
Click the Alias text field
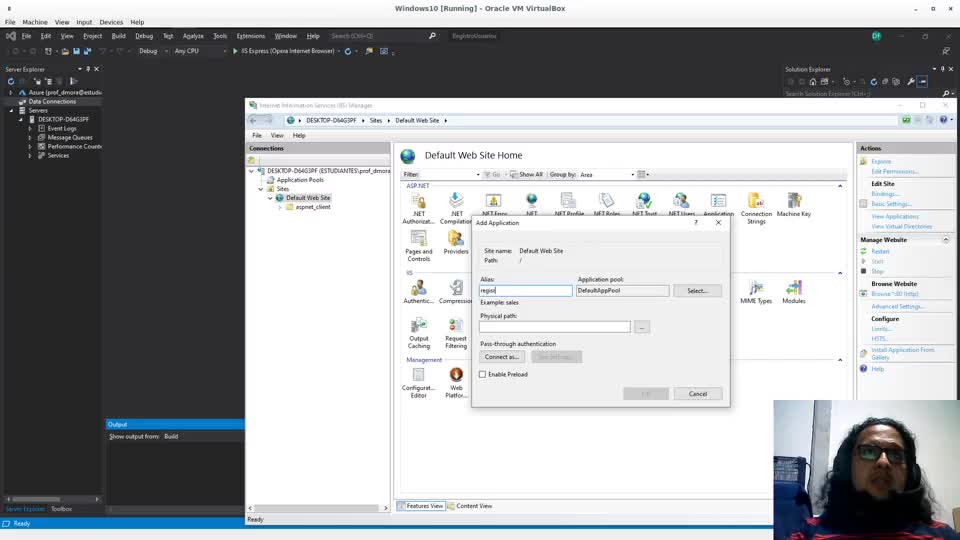pos(526,291)
